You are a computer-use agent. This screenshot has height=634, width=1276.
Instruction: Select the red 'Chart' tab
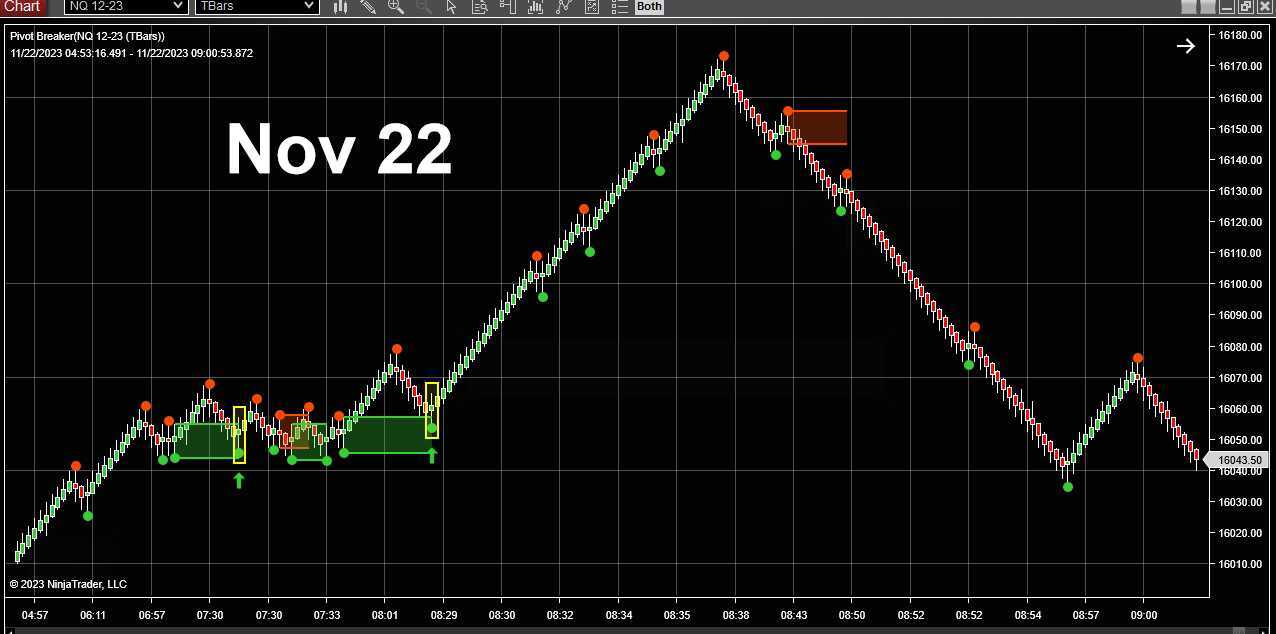pos(22,7)
